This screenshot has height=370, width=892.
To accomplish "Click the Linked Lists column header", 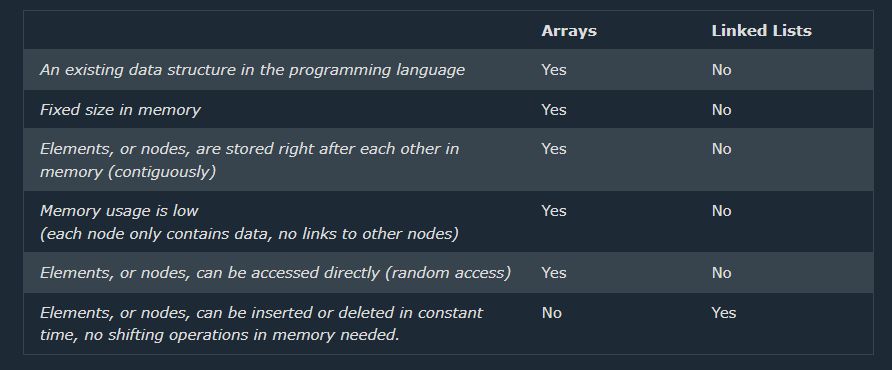I will pos(761,31).
